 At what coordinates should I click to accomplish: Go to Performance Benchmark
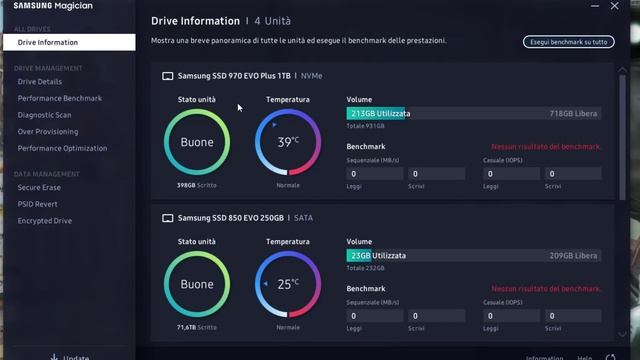pyautogui.click(x=60, y=98)
